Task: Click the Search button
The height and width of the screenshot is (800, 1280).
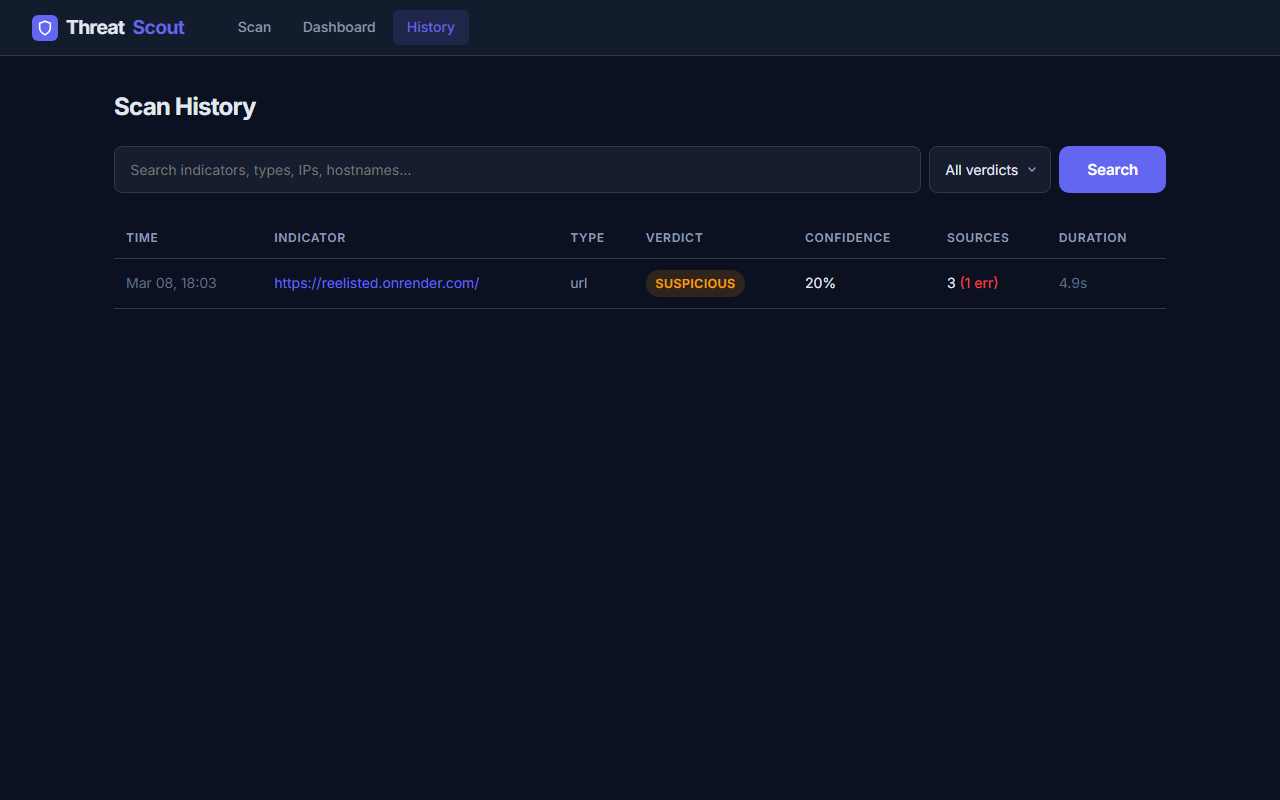Action: click(x=1112, y=170)
